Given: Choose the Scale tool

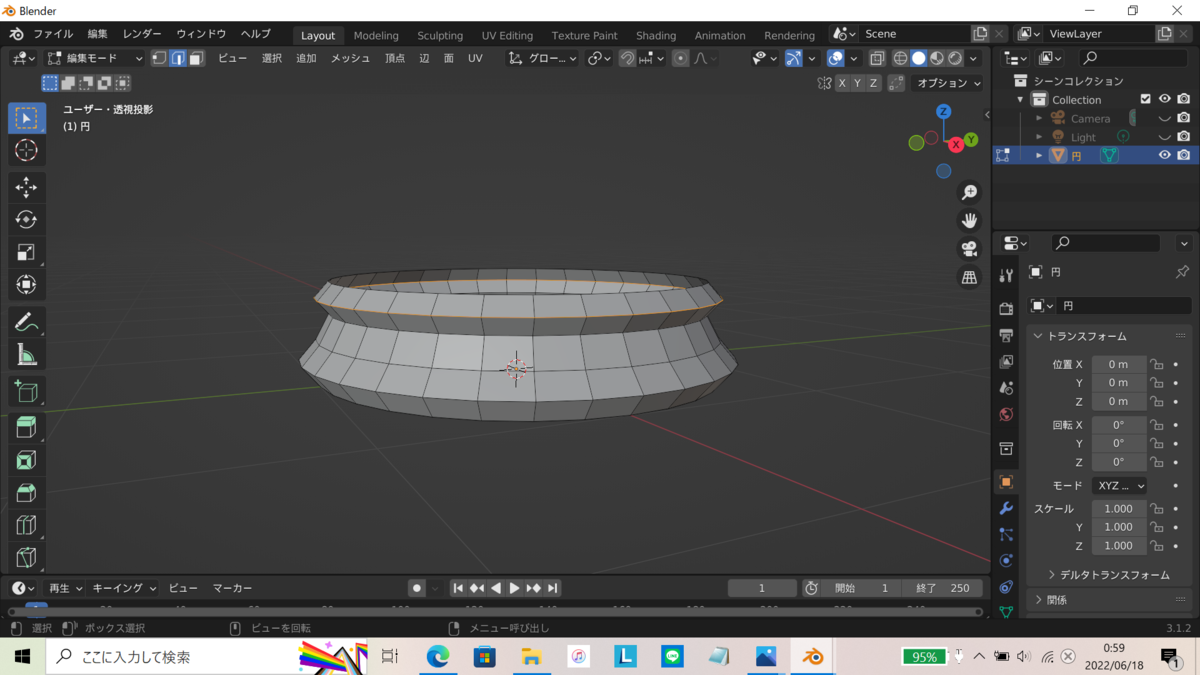Looking at the screenshot, I should [27, 252].
